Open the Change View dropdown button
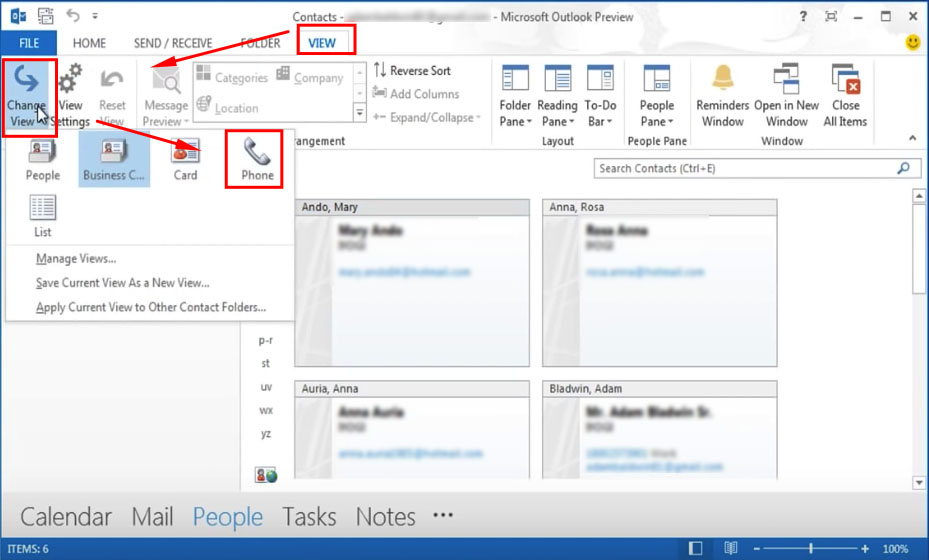This screenshot has height=560, width=929. coord(28,97)
